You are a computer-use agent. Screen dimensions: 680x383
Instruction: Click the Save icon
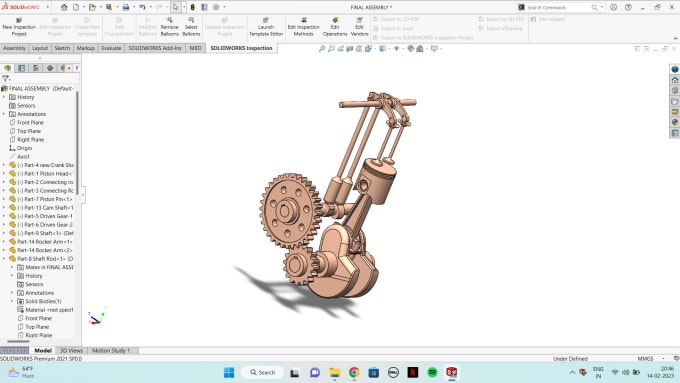pyautogui.click(x=109, y=7)
